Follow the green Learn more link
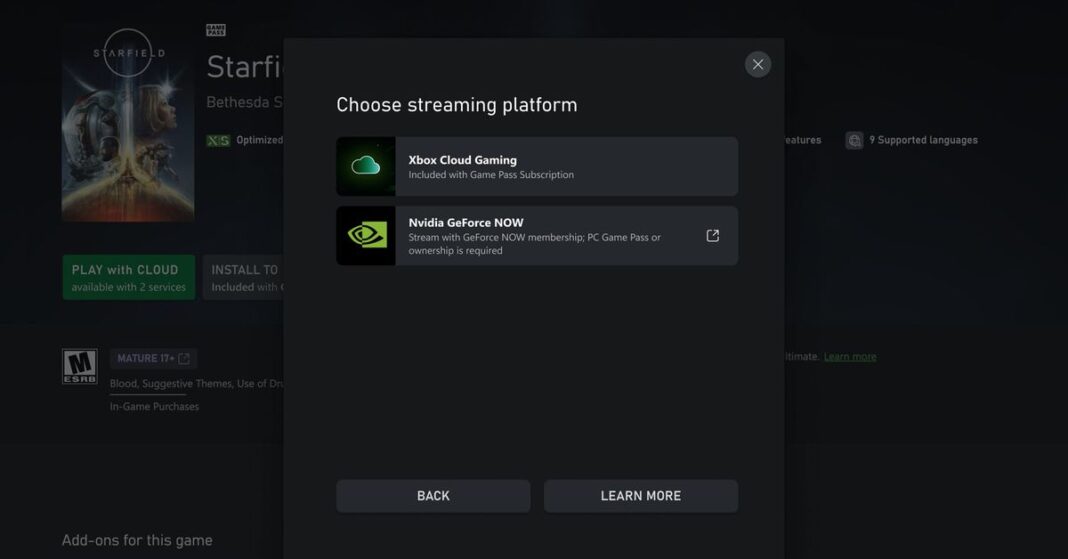 pos(849,357)
